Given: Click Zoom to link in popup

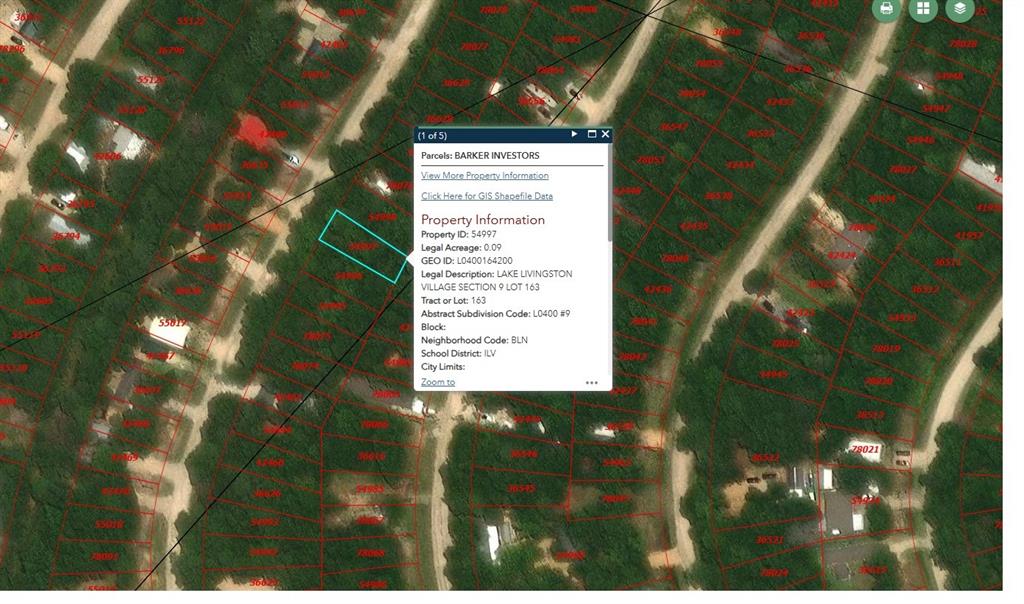Looking at the screenshot, I should [437, 382].
